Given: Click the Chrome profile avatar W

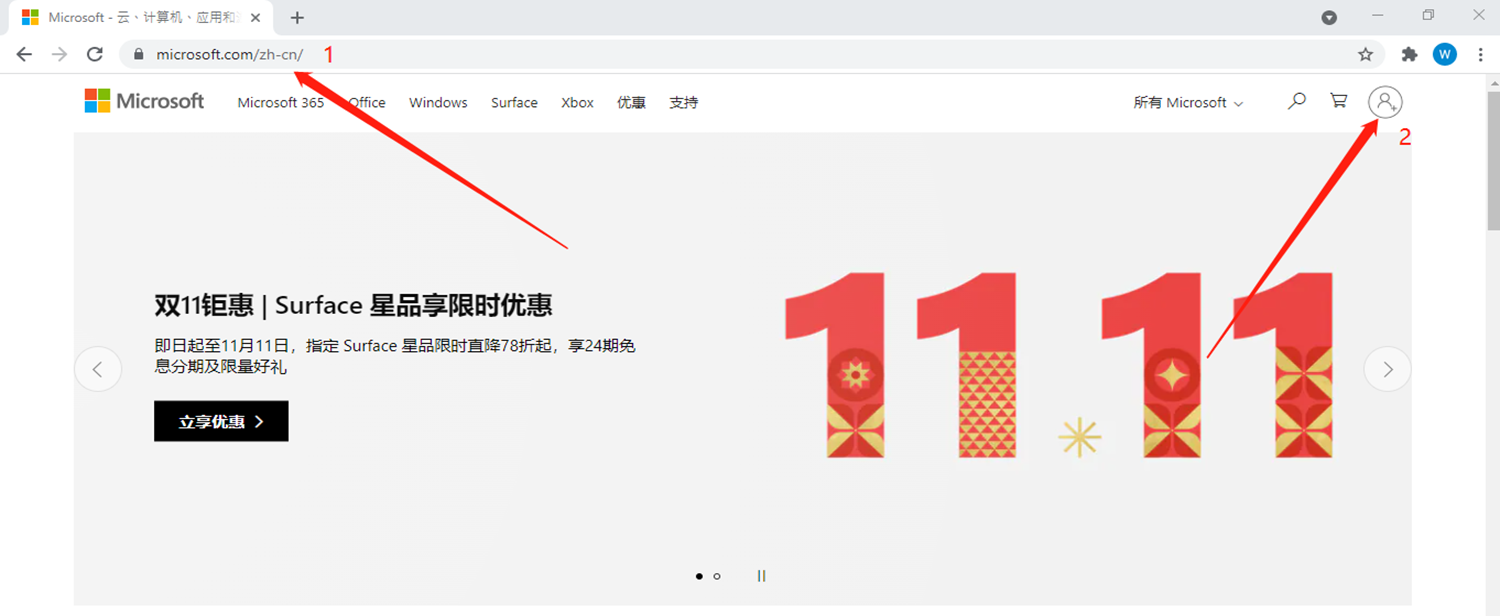Looking at the screenshot, I should (1444, 54).
